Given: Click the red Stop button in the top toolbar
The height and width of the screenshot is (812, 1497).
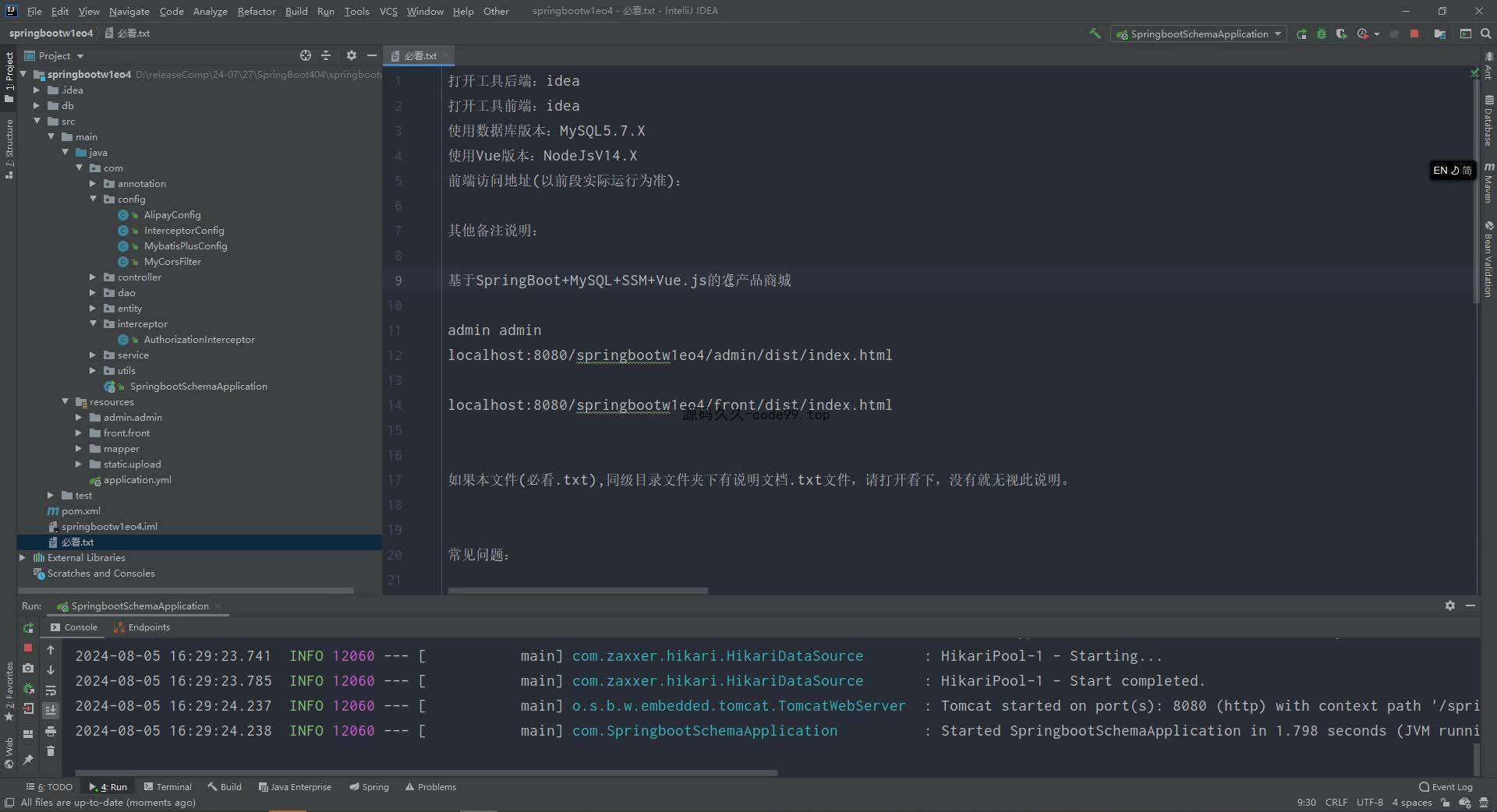Looking at the screenshot, I should (x=1414, y=34).
